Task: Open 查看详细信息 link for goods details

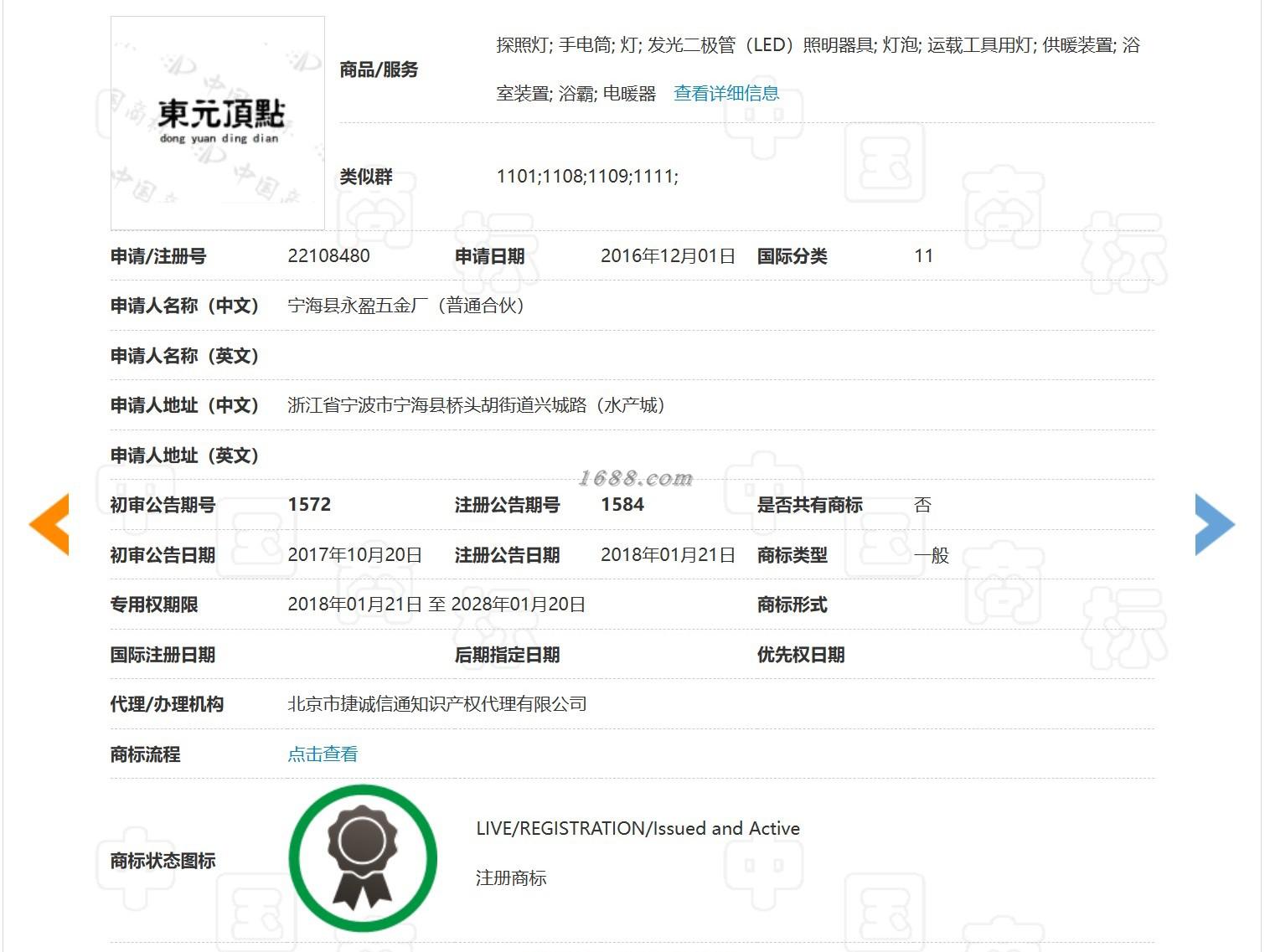Action: click(726, 93)
